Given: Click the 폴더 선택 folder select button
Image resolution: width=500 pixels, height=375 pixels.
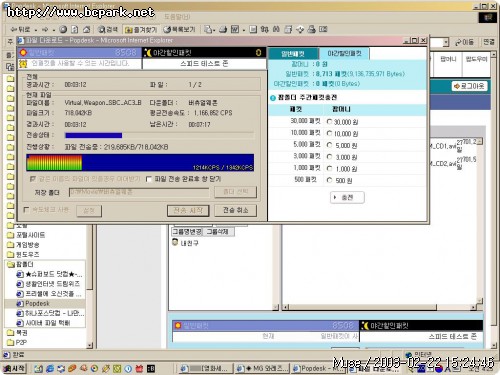Looking at the screenshot, I should tap(235, 192).
